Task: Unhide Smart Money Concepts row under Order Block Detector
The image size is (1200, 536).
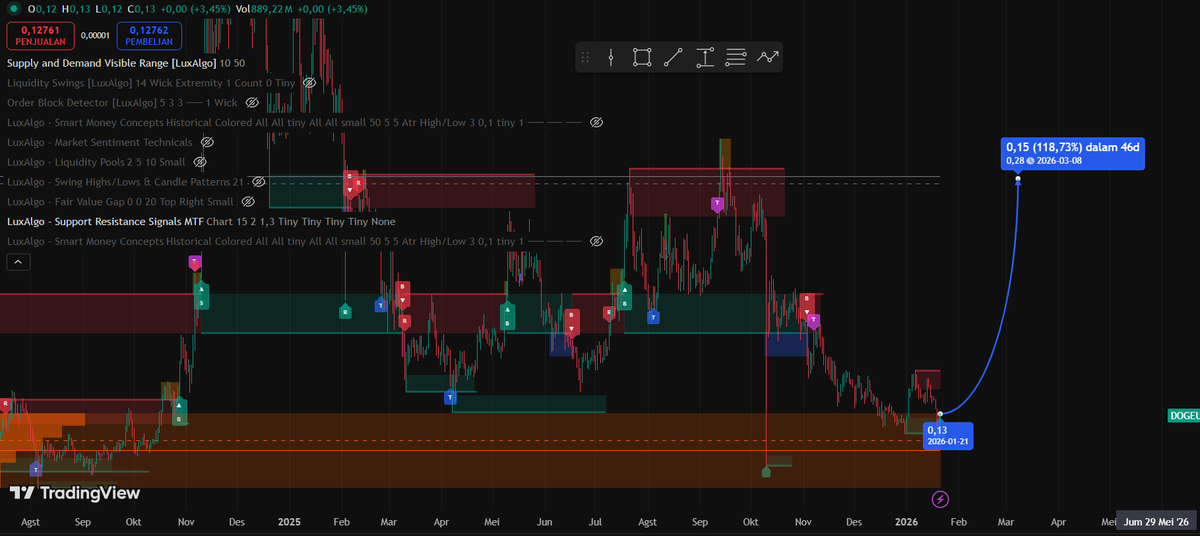Action: click(596, 122)
